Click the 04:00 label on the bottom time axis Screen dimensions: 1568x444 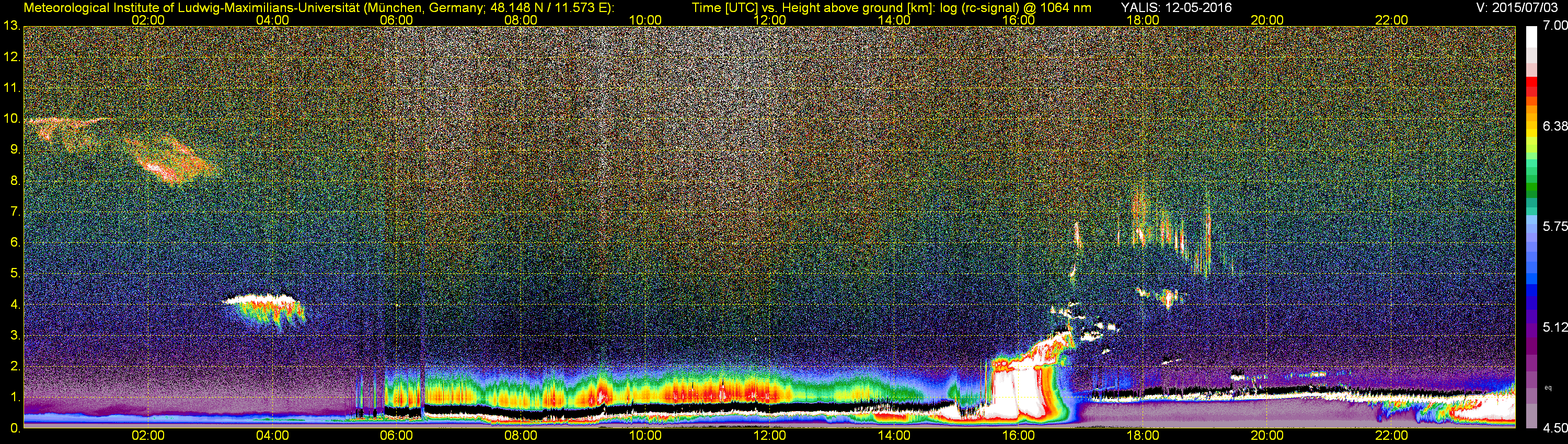point(272,436)
